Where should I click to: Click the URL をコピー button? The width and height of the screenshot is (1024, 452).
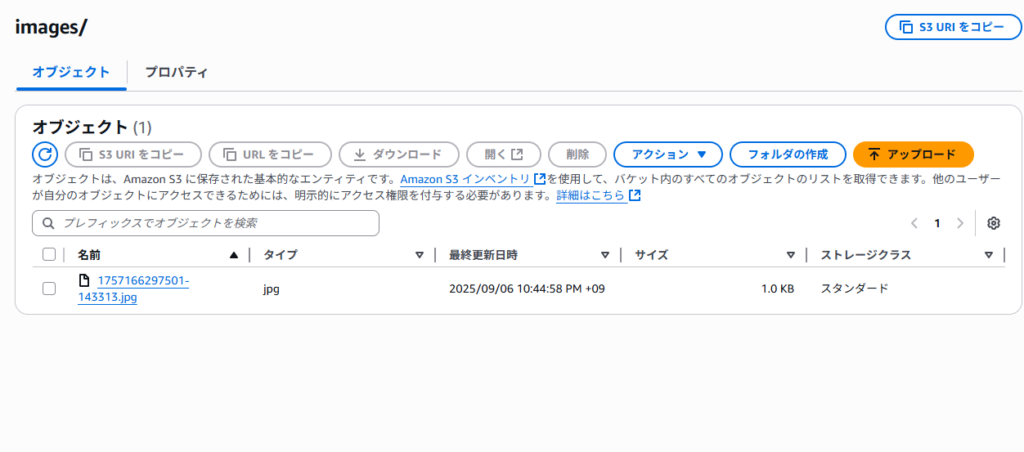click(x=270, y=154)
